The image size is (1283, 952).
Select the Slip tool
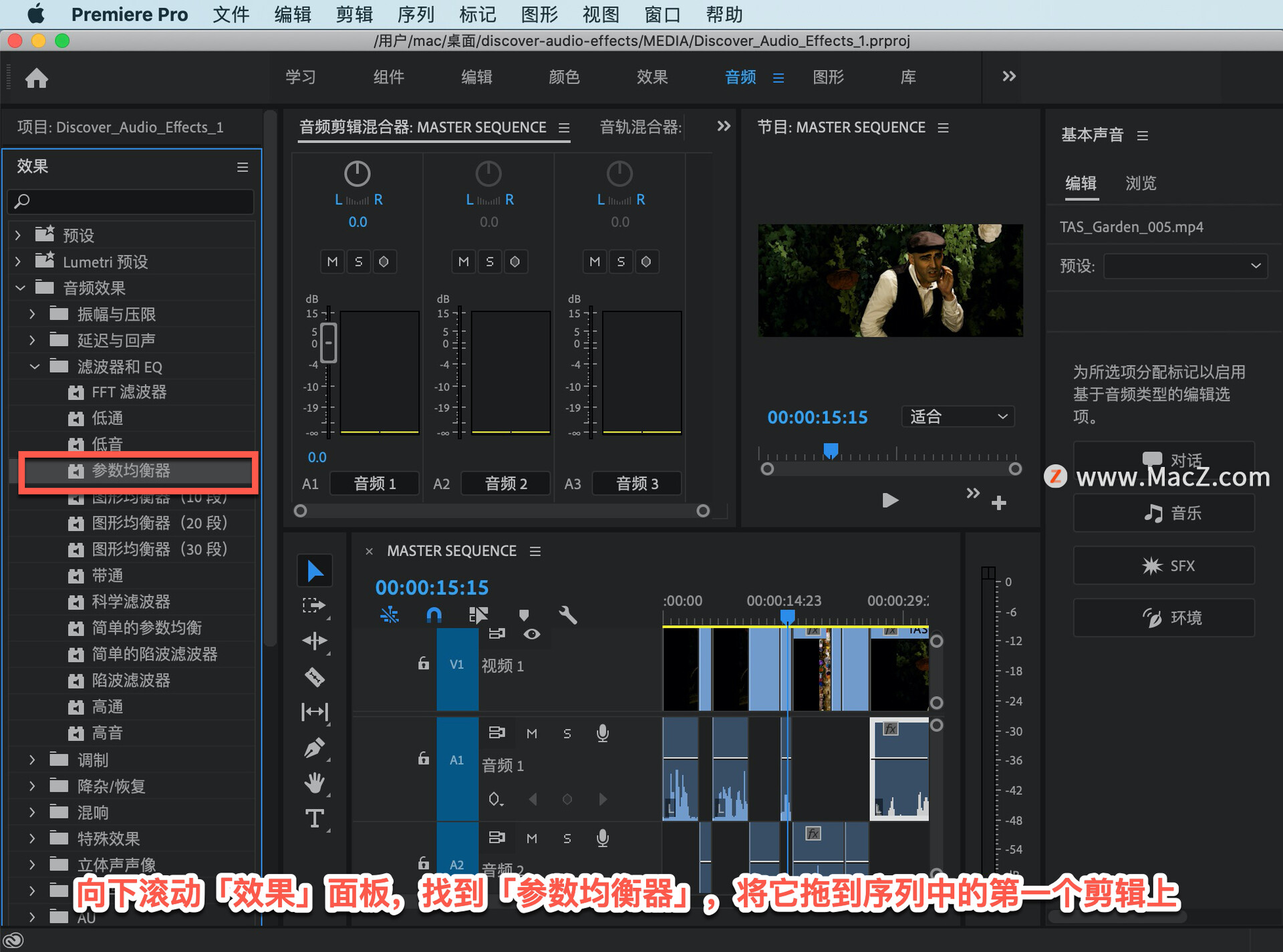click(x=315, y=712)
